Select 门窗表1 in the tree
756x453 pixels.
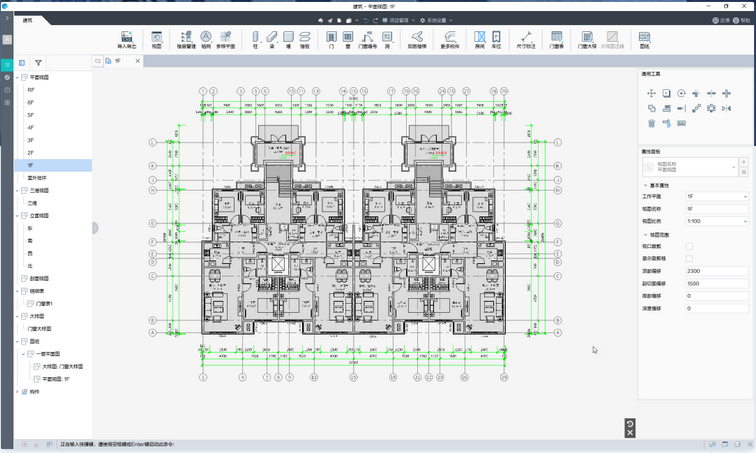coord(44,304)
